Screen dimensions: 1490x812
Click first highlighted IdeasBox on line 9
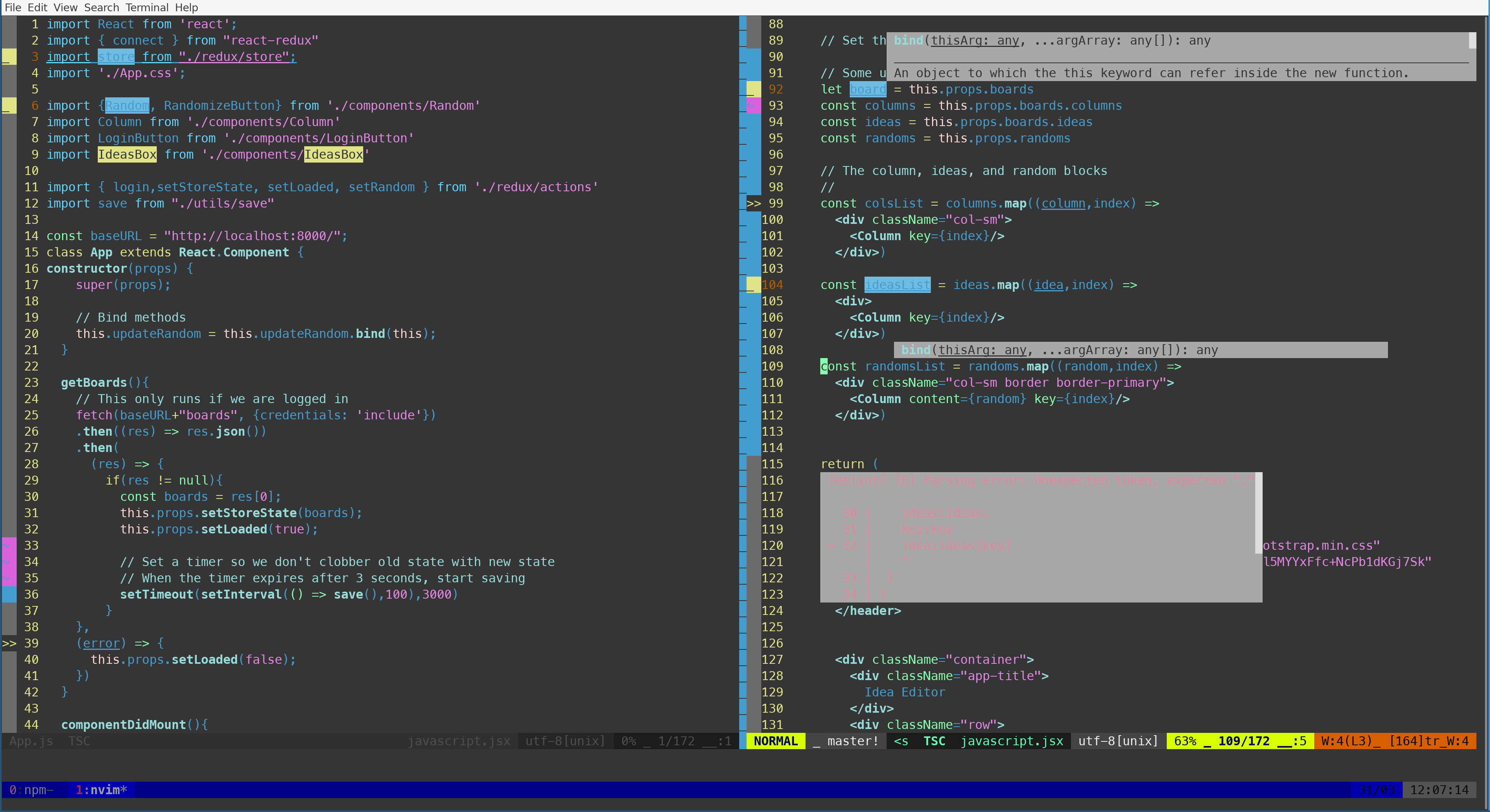coord(127,154)
